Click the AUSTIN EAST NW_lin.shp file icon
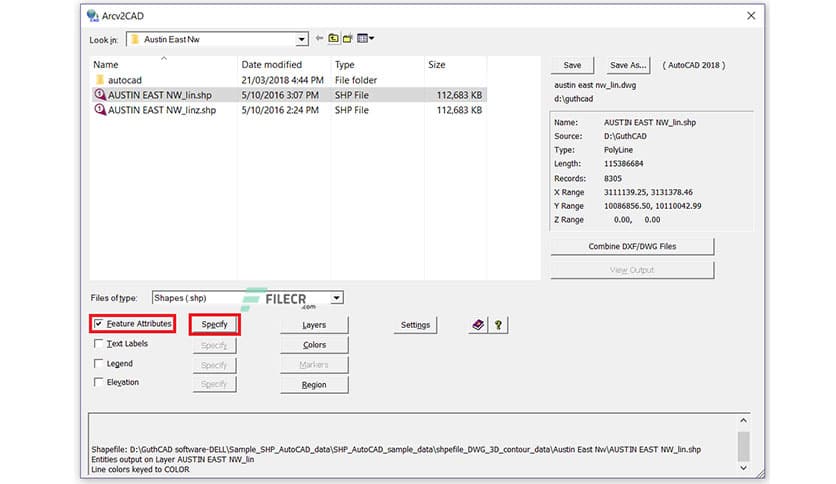 pyautogui.click(x=100, y=95)
